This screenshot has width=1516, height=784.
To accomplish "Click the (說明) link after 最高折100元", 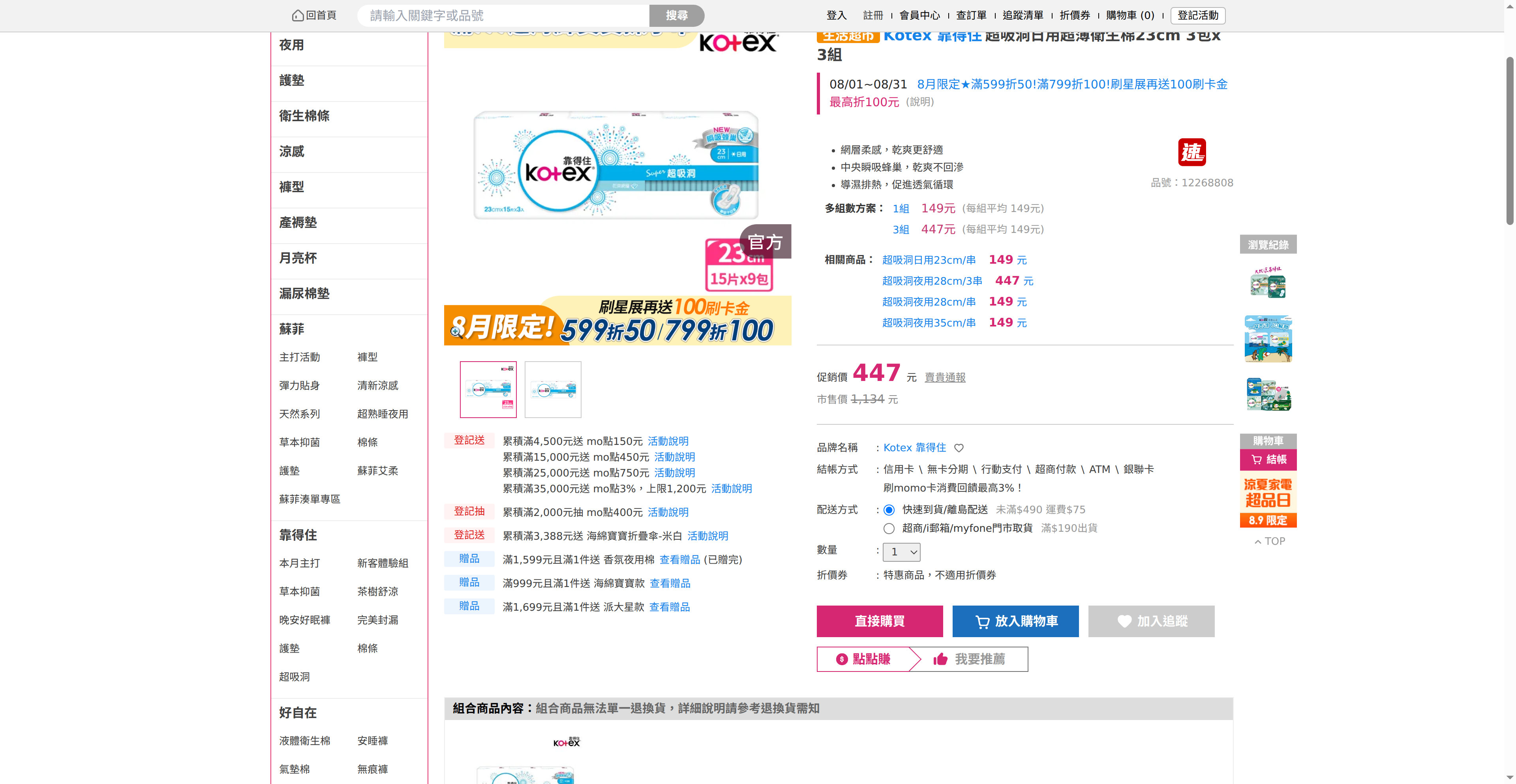I will pos(919,102).
